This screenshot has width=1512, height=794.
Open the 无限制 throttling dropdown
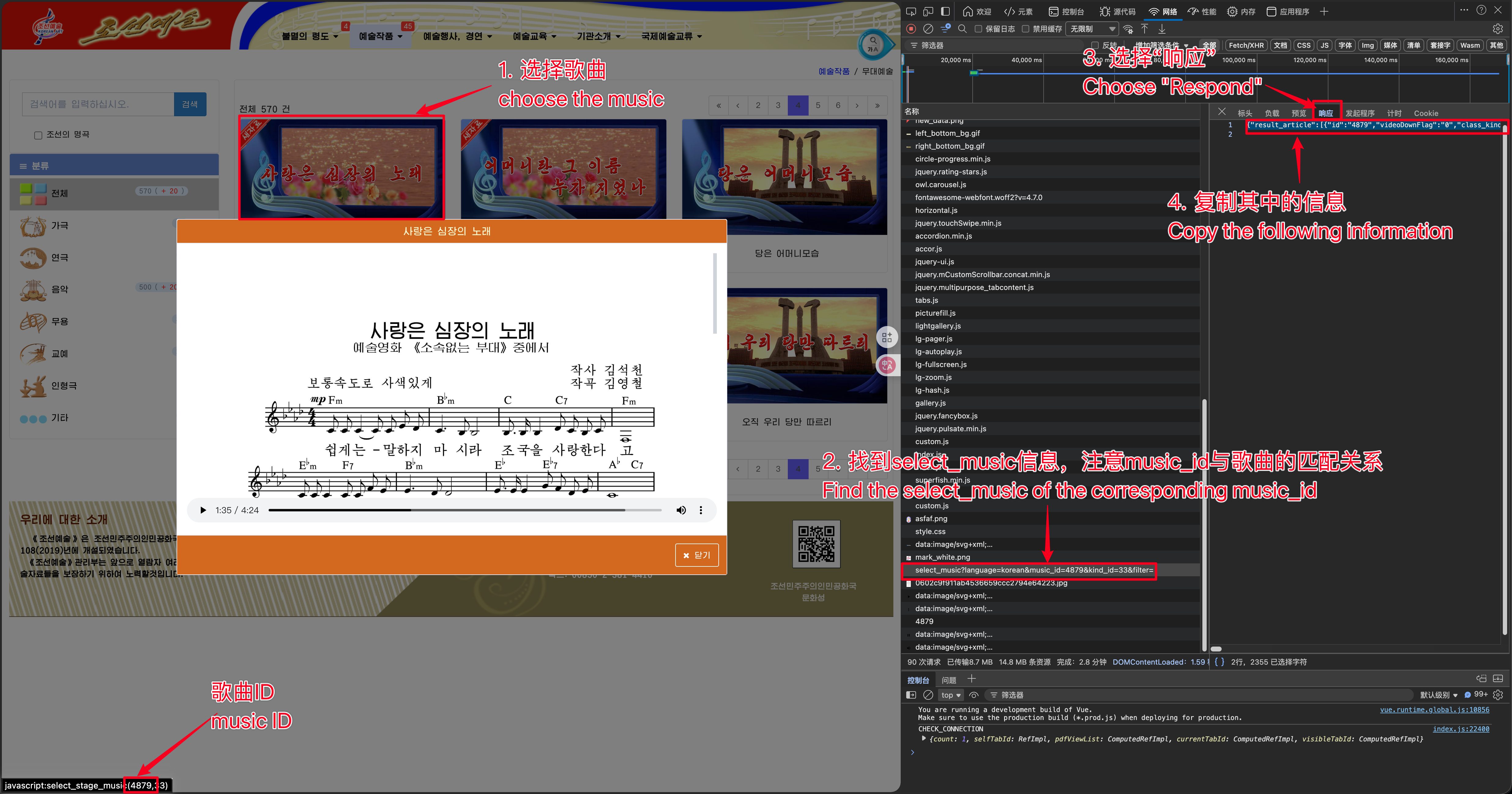(1092, 29)
